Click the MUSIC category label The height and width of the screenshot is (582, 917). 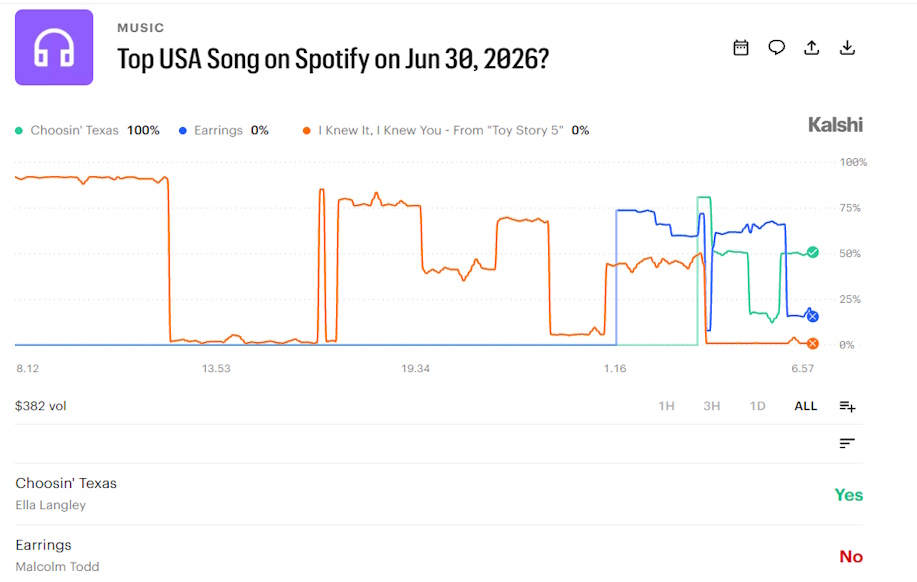tap(140, 28)
